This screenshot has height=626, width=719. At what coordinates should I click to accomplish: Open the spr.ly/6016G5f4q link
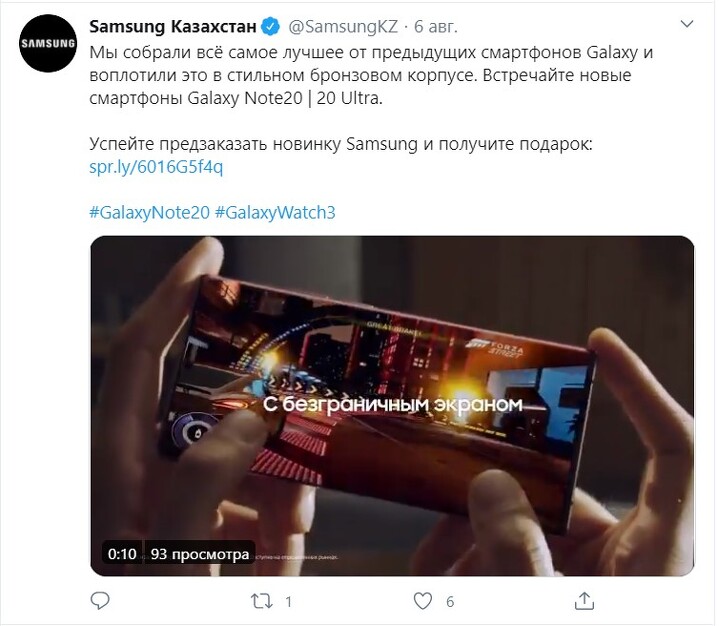[156, 167]
